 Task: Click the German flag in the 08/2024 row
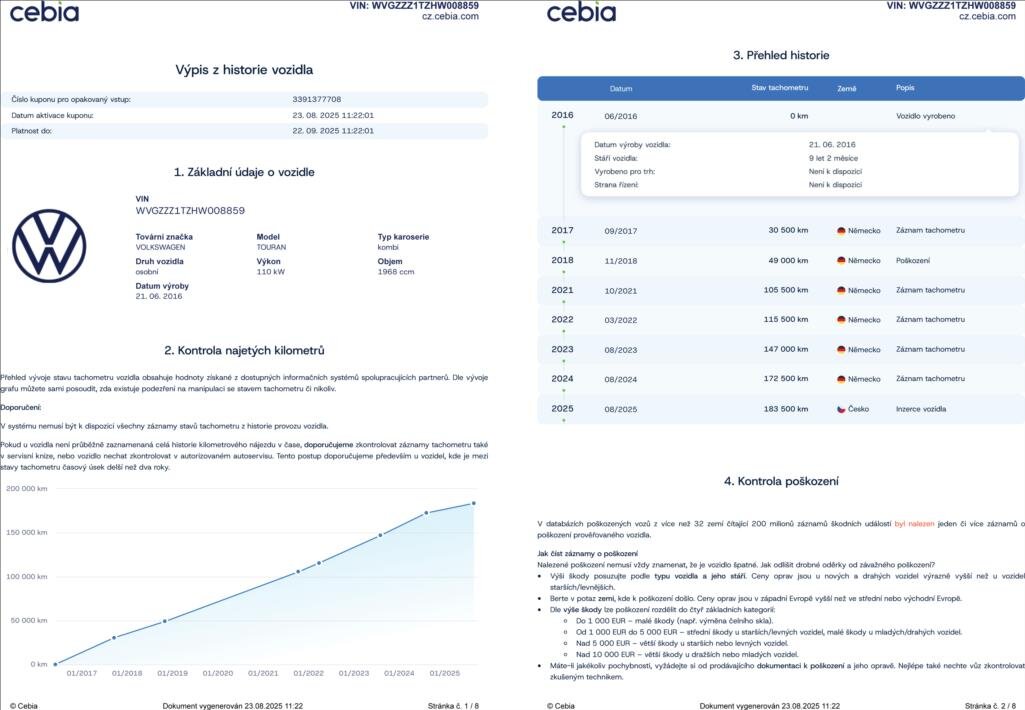(x=841, y=379)
